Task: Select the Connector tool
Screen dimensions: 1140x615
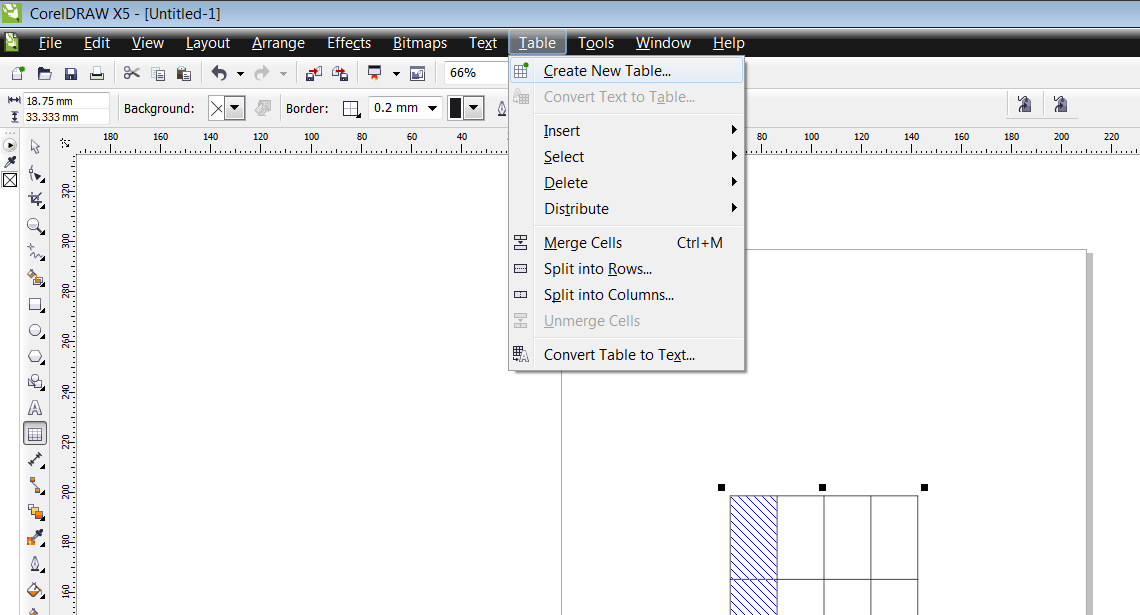Action: [35, 486]
